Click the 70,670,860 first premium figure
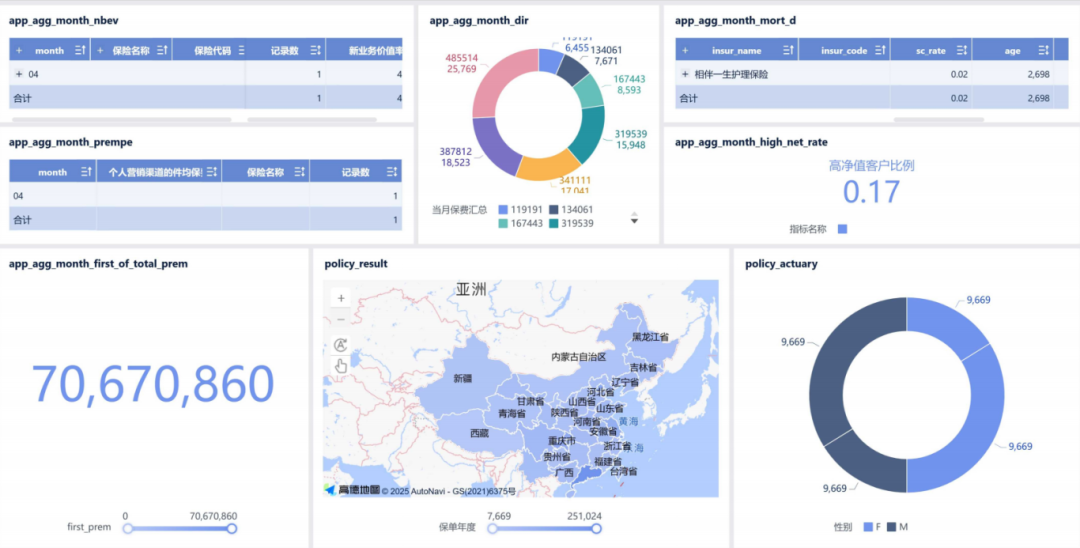 pyautogui.click(x=153, y=384)
